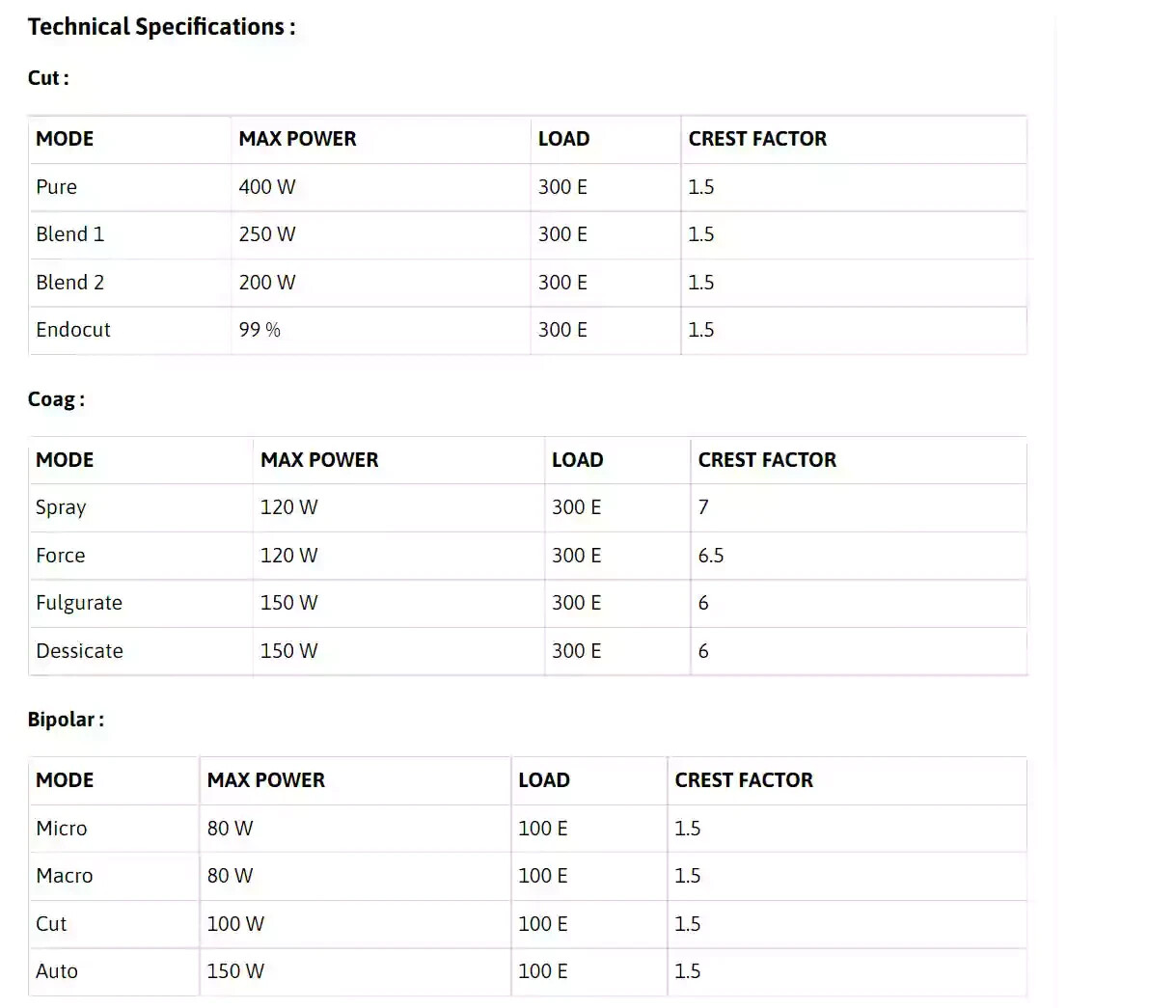The width and height of the screenshot is (1176, 1008).
Task: Select the Blend 1 mode cell
Action: point(69,234)
